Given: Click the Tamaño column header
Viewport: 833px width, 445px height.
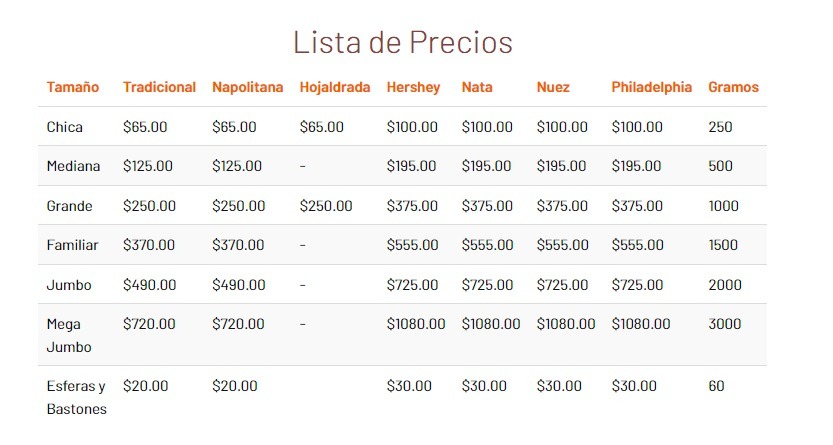Looking at the screenshot, I should [73, 87].
